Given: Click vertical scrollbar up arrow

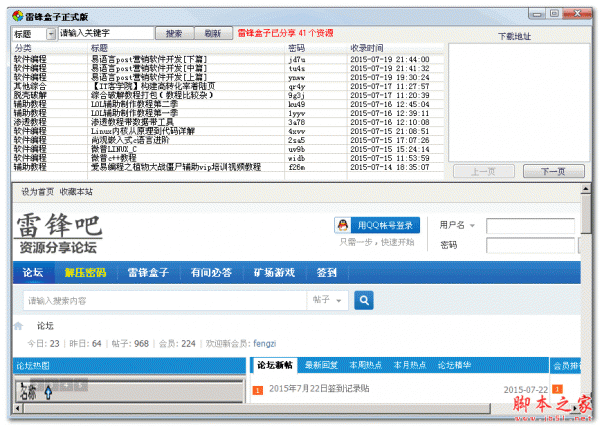Looking at the screenshot, I should point(586,189).
